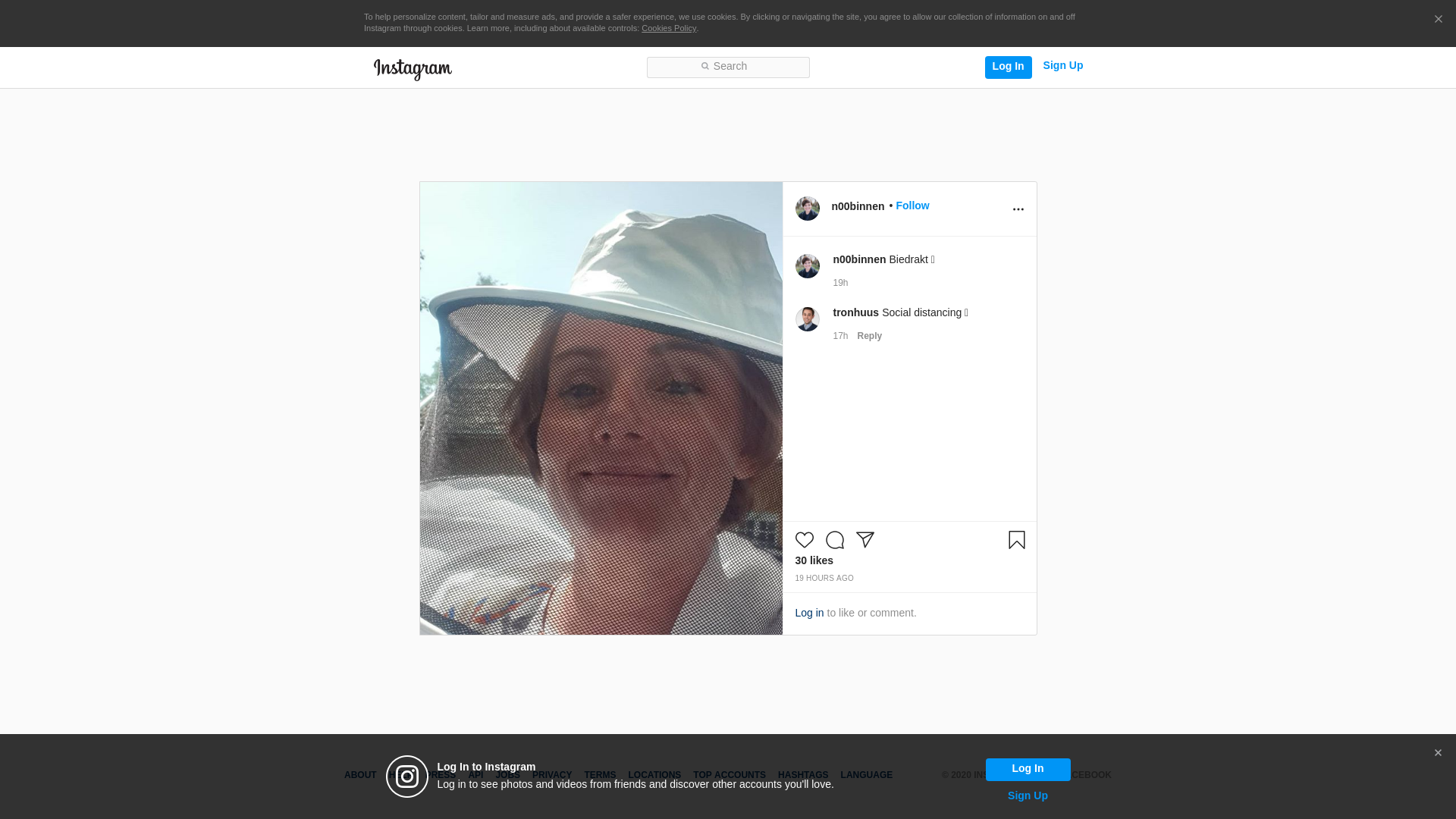Click Sign Up link in bottom banner
The height and width of the screenshot is (819, 1456).
[x=1028, y=795]
